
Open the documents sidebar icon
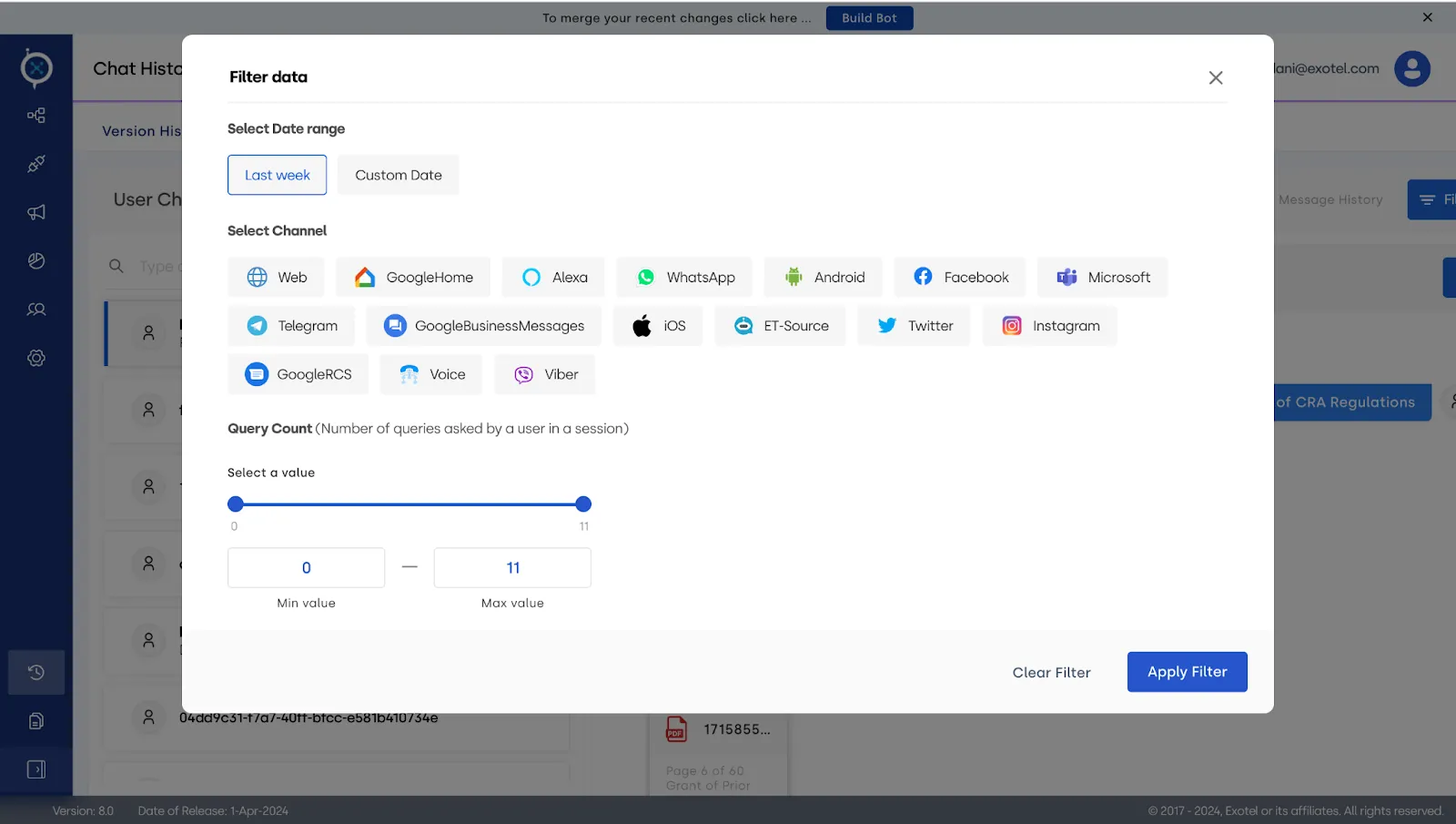(x=36, y=721)
